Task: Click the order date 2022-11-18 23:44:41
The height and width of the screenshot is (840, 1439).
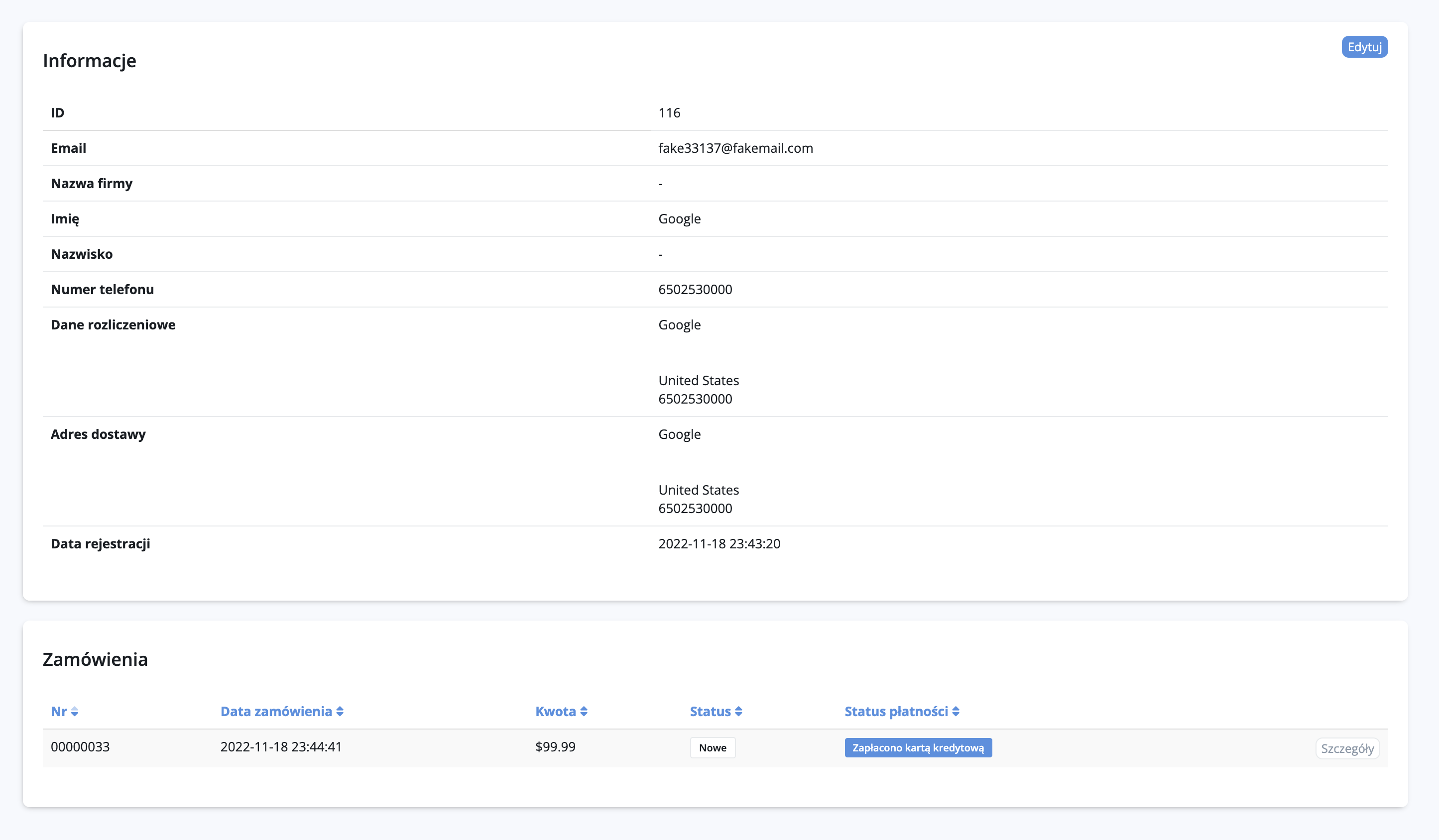Action: pyautogui.click(x=281, y=747)
